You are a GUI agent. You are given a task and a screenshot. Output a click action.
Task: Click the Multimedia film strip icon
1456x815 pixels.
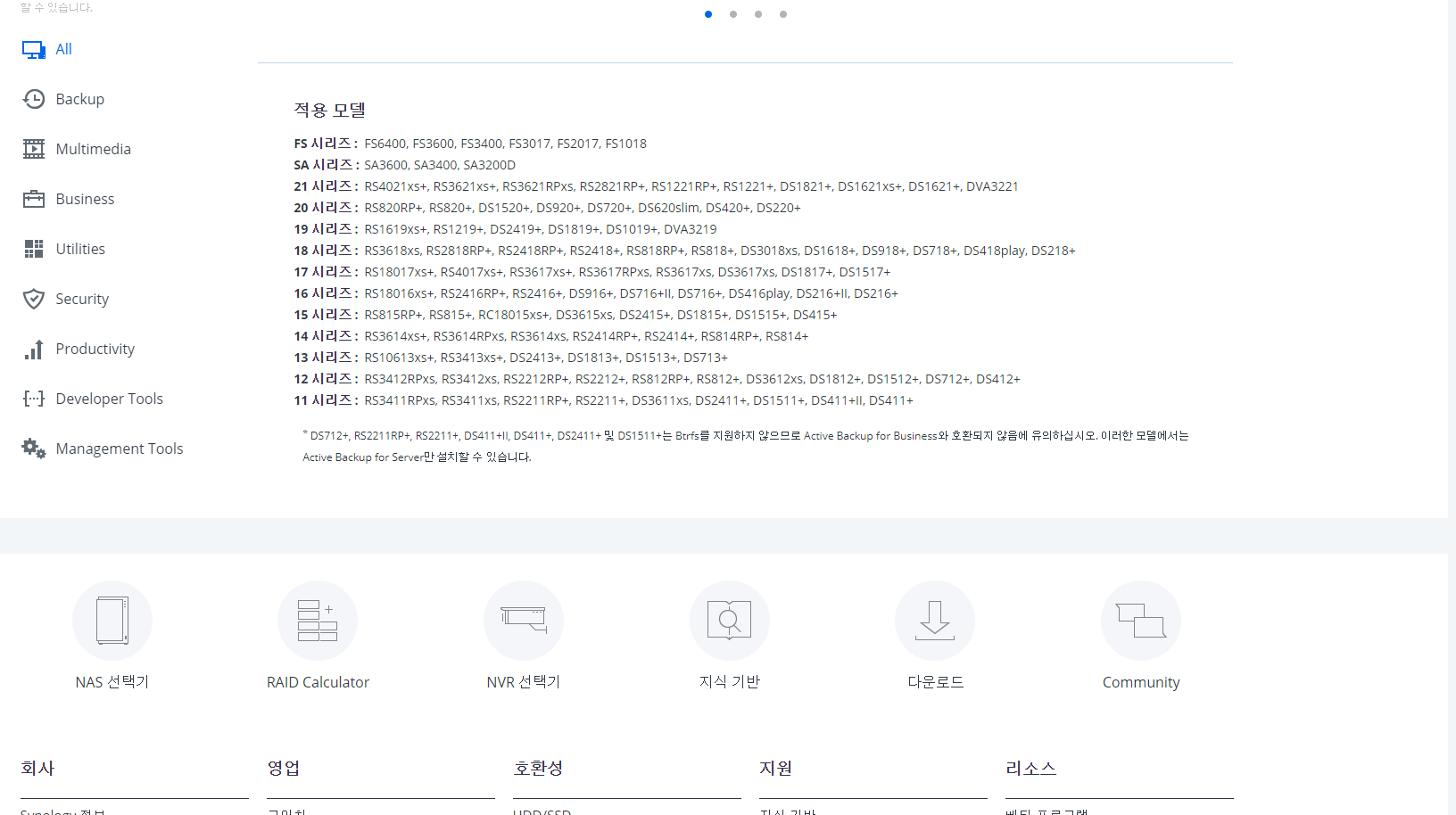tap(34, 149)
